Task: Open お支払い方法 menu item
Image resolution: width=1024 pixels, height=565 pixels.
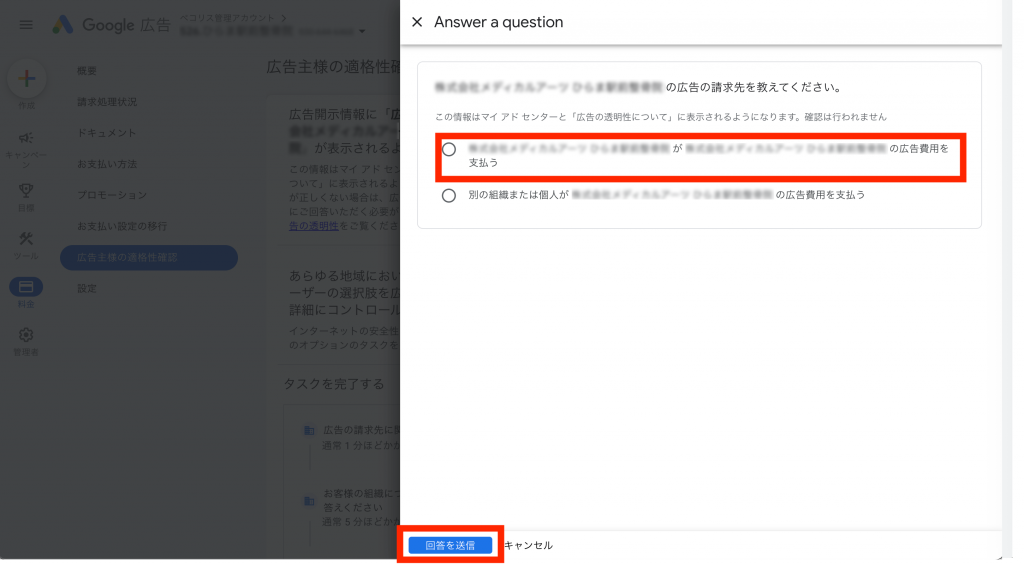Action: tap(107, 164)
